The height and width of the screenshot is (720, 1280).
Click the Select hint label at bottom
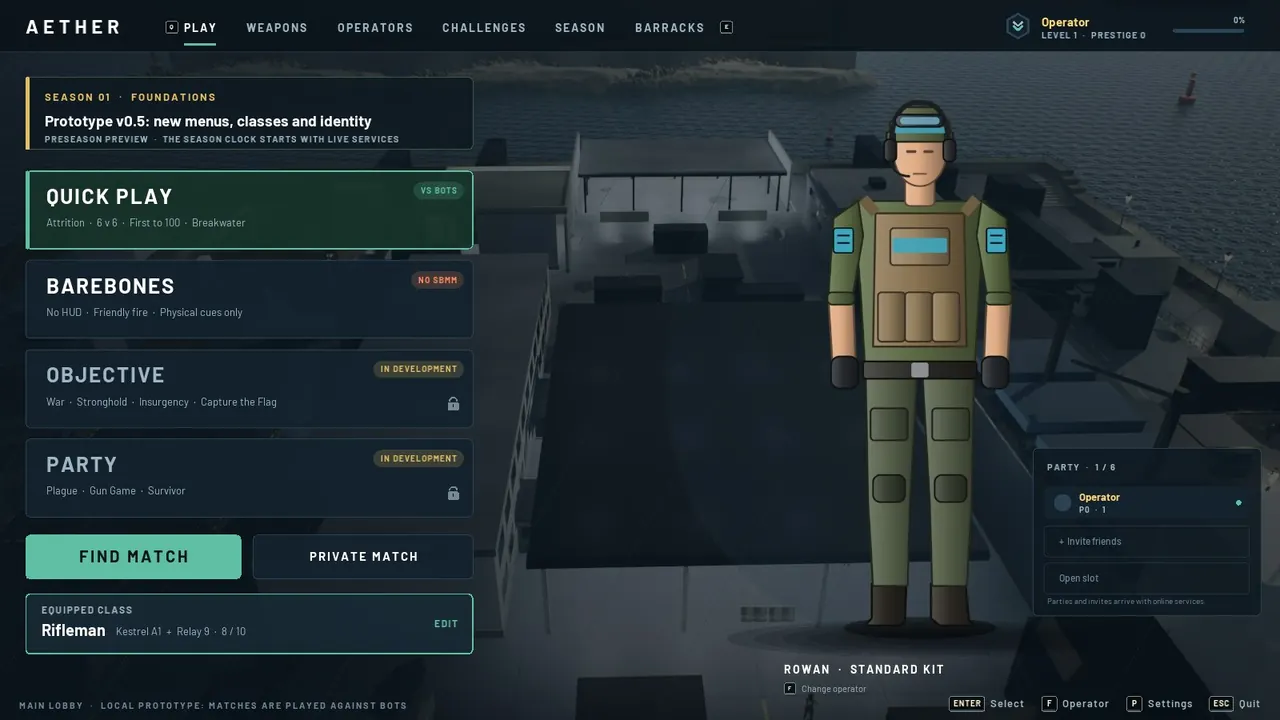click(x=1007, y=704)
